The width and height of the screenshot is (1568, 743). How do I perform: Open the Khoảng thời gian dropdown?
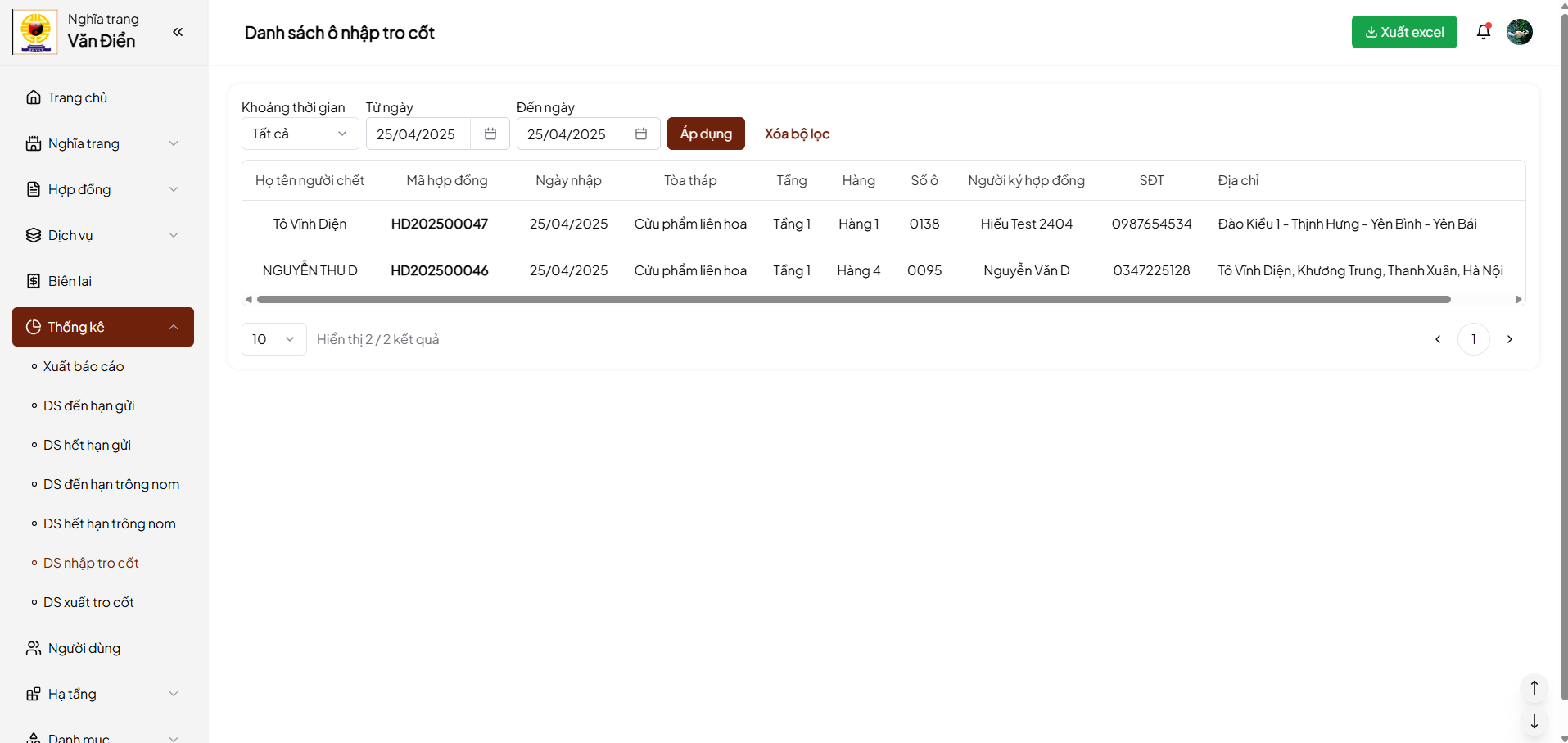coord(300,134)
